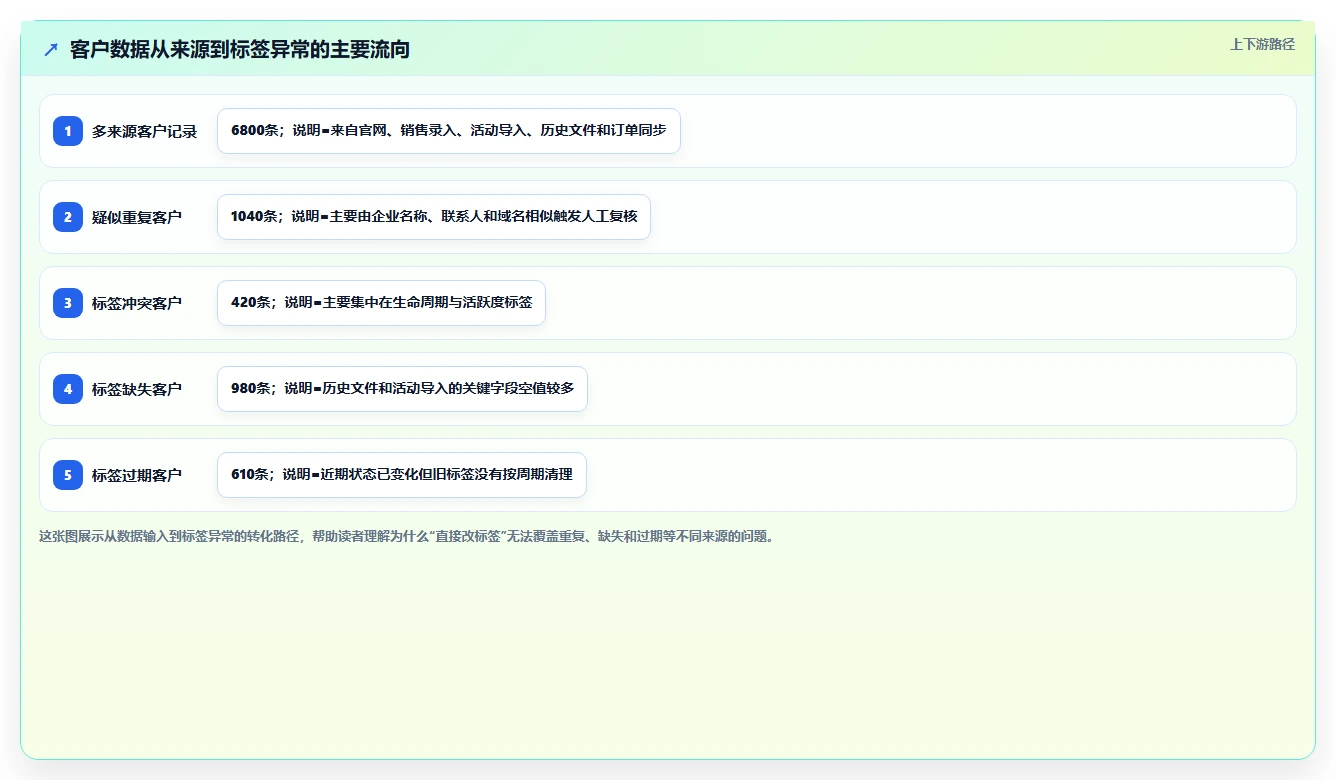Open the 980条 description box

(402, 389)
